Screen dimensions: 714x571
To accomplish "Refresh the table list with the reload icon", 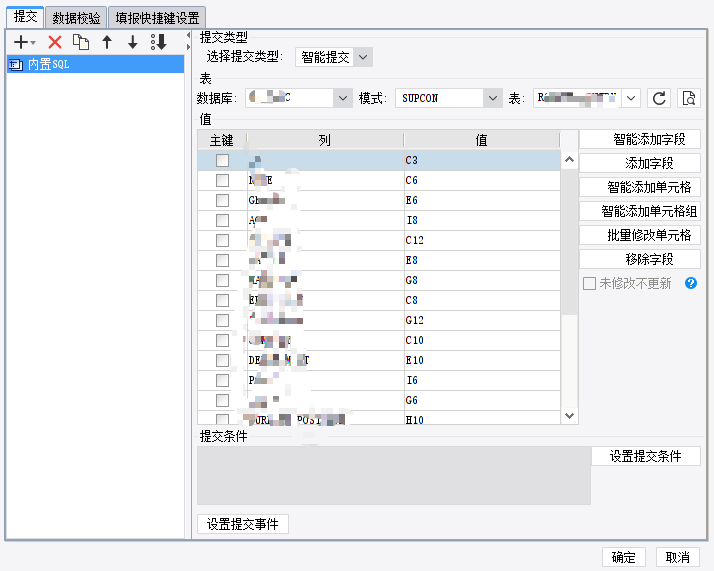I will click(659, 98).
